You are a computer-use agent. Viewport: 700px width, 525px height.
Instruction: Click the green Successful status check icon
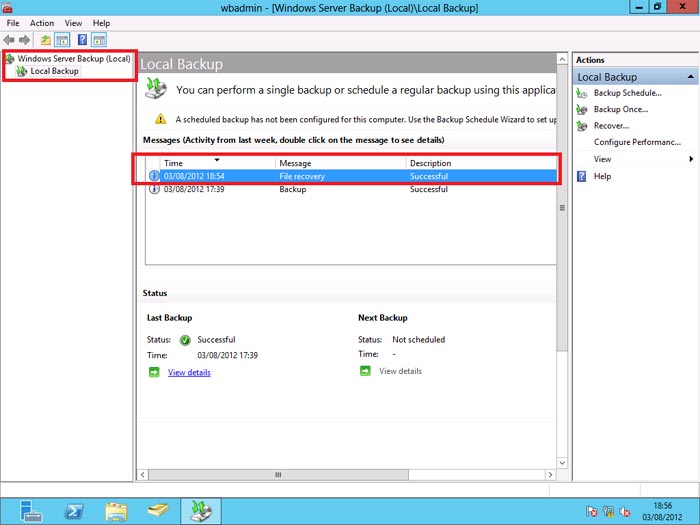185,340
